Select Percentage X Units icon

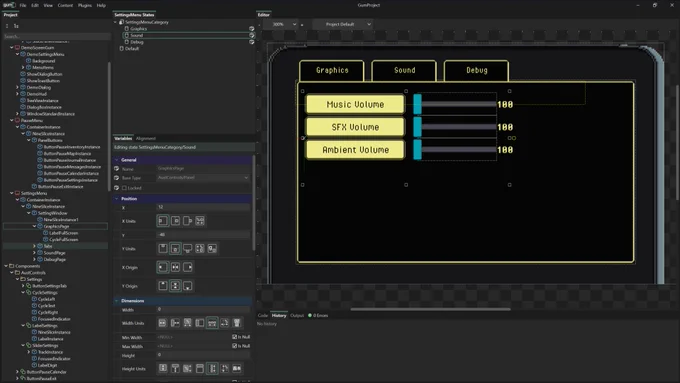[x=199, y=221]
